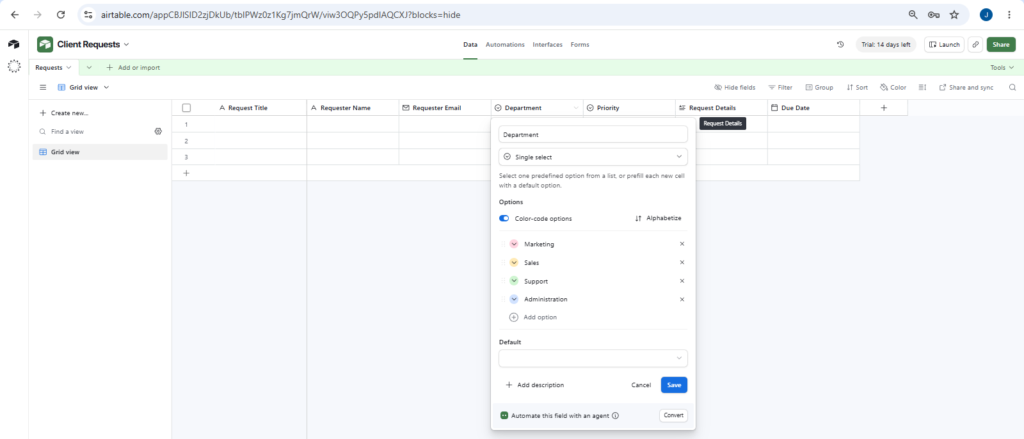Image resolution: width=1024 pixels, height=439 pixels.
Task: Open row height icon in toolbar
Action: click(x=922, y=87)
